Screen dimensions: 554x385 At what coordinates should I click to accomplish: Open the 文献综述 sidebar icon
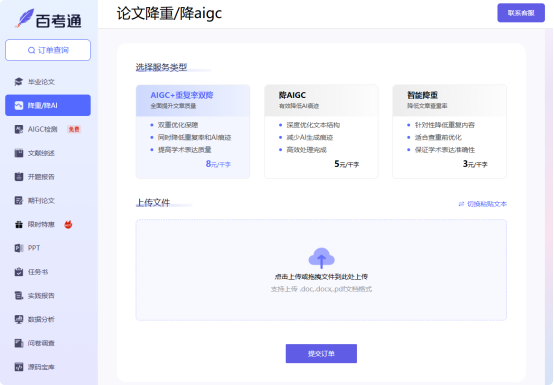[x=18, y=153]
